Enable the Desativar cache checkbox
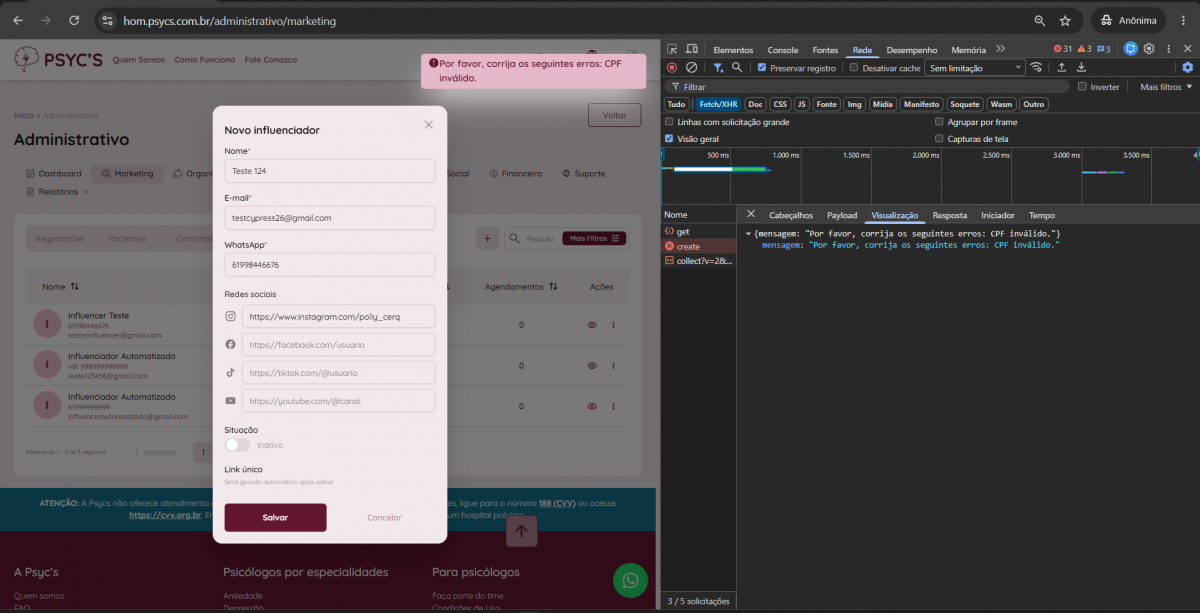 [854, 68]
